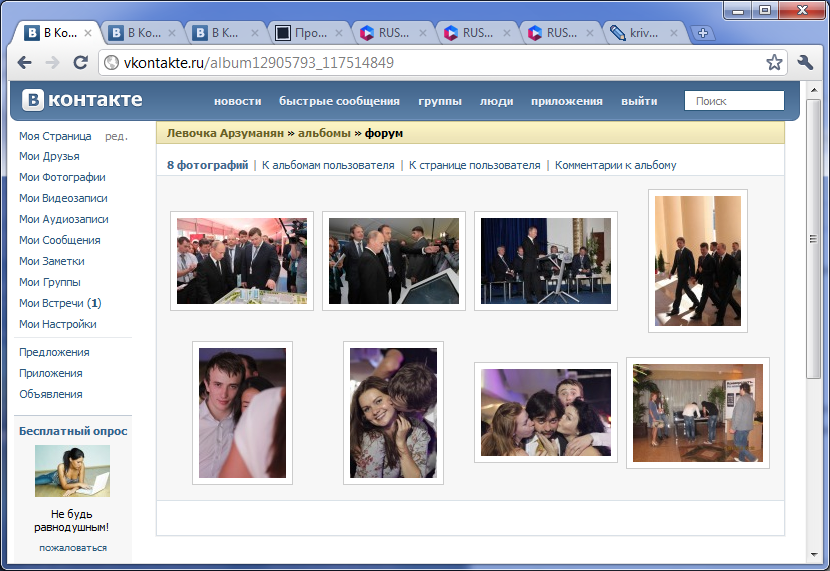Click the Поиск search field

tap(734, 101)
